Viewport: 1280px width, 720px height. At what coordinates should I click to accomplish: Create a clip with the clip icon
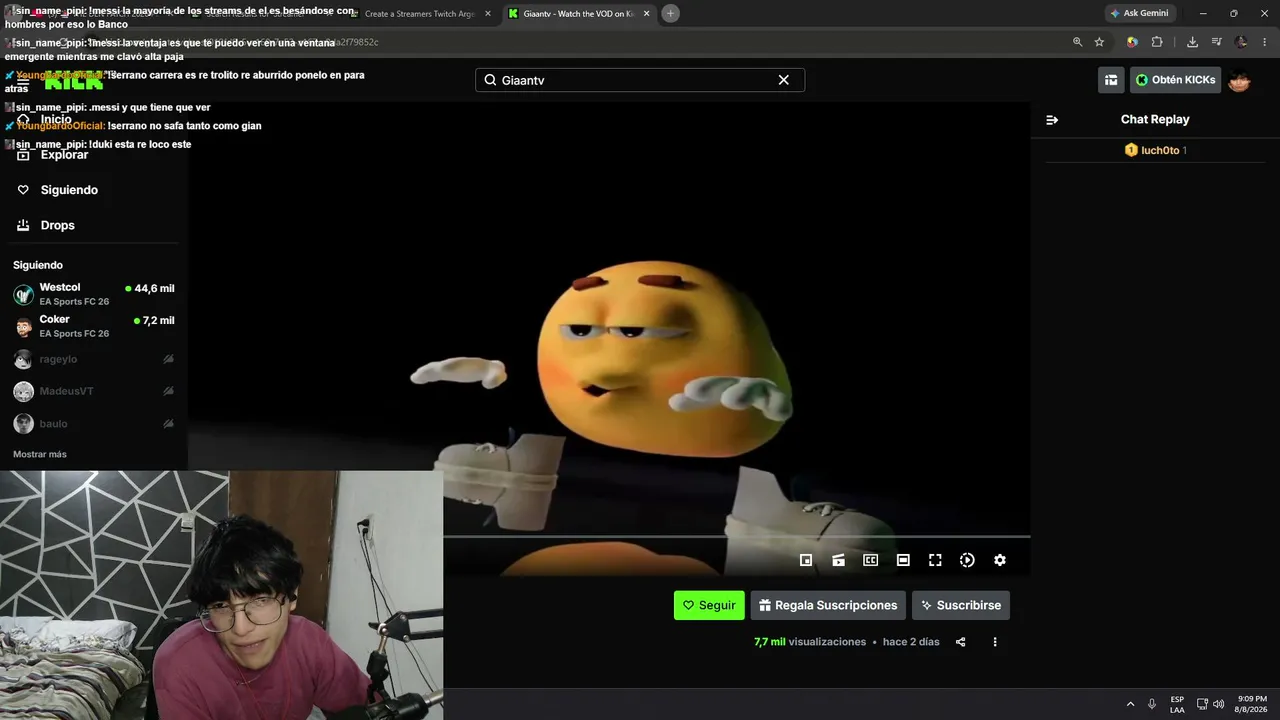coord(838,560)
